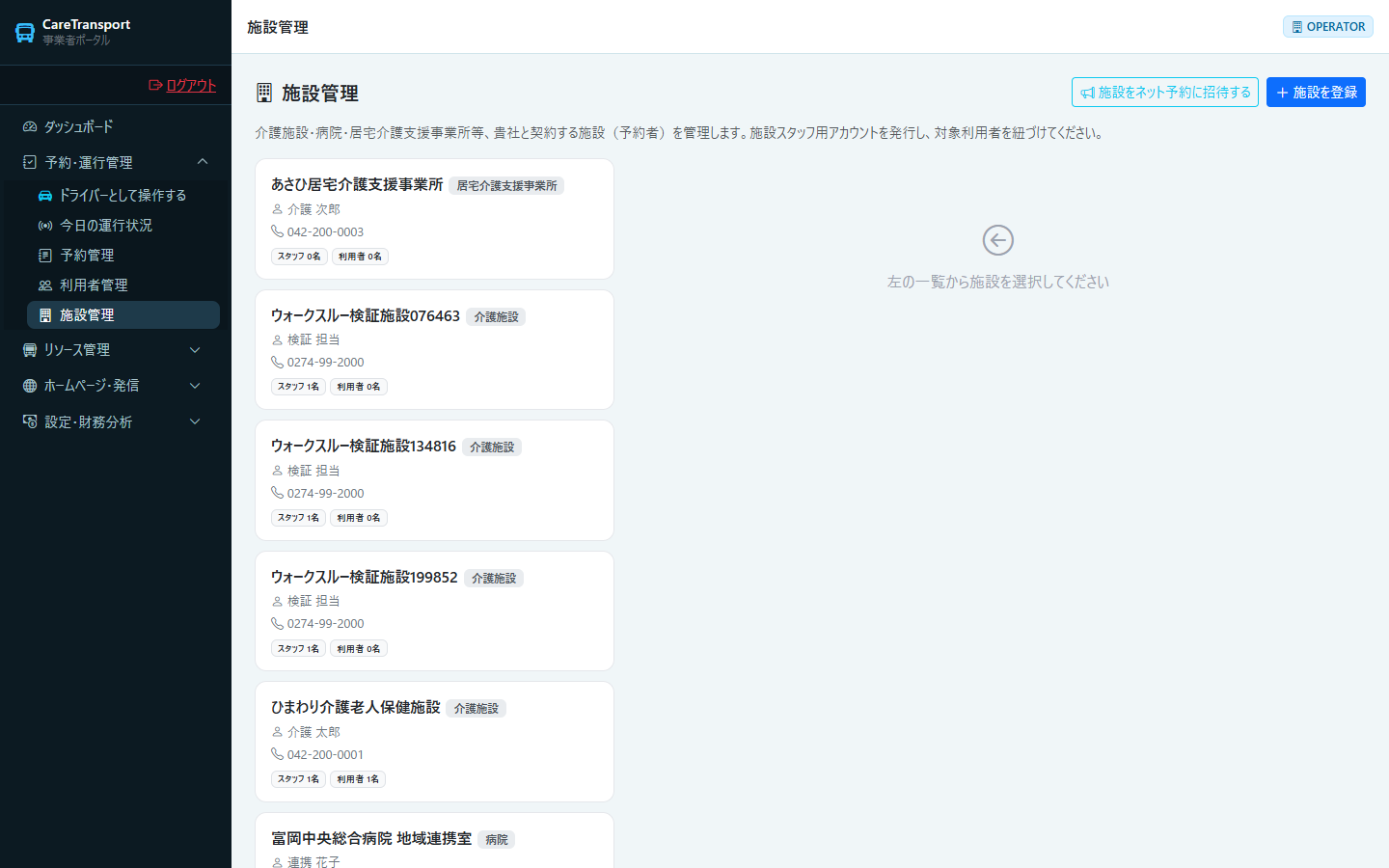
Task: Expand the ホームページ・発信 section chevron
Action: click(195, 385)
